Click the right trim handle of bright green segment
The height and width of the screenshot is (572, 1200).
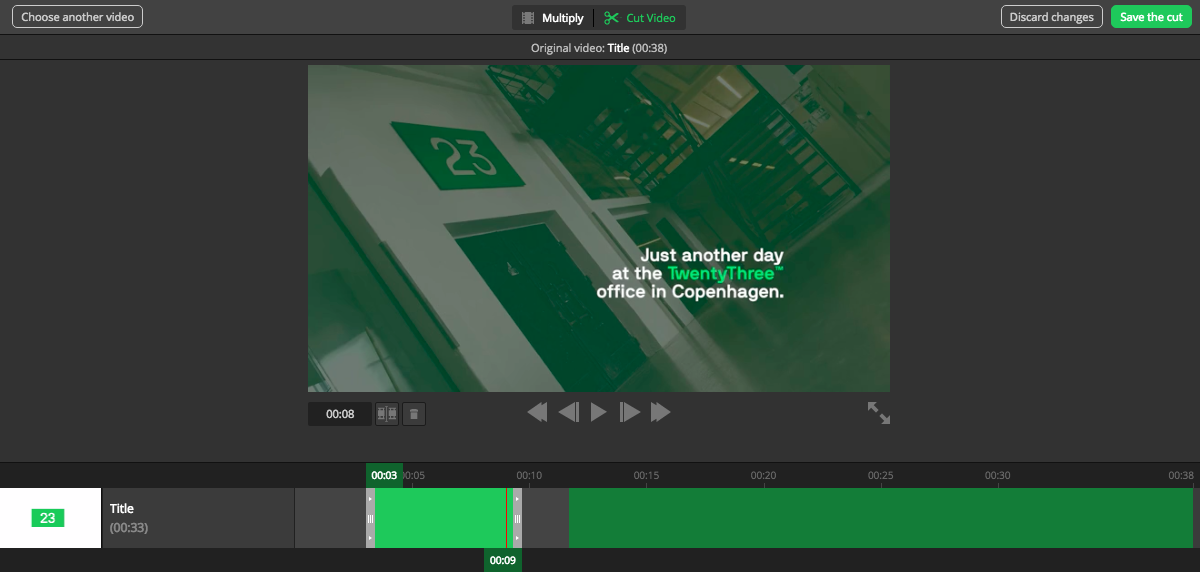click(517, 518)
